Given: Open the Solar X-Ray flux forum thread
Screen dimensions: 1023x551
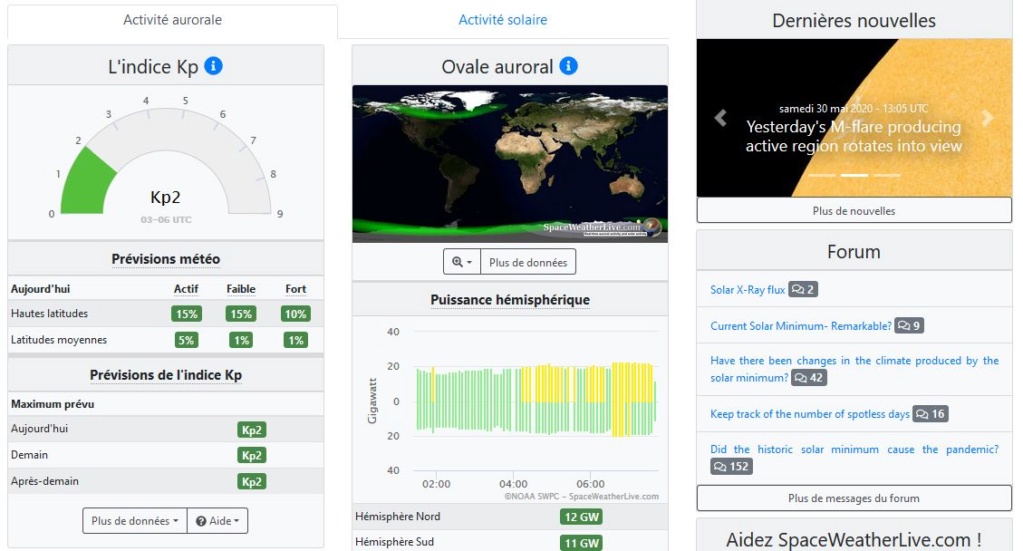Looking at the screenshot, I should (x=747, y=290).
